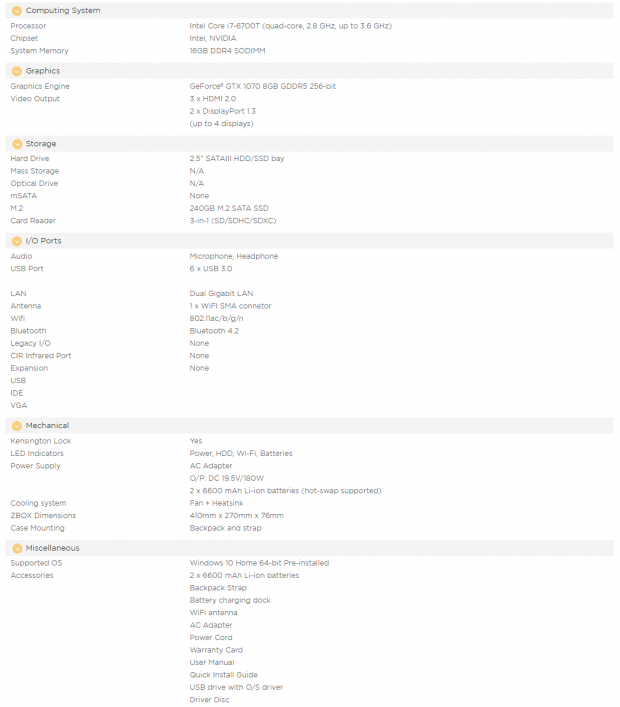Click the Battery charging dock accessory entry

point(230,601)
